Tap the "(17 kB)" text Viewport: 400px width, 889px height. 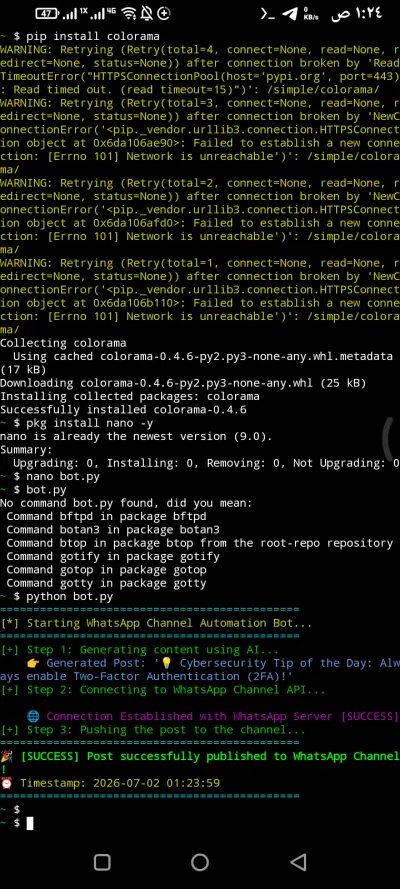(23, 370)
